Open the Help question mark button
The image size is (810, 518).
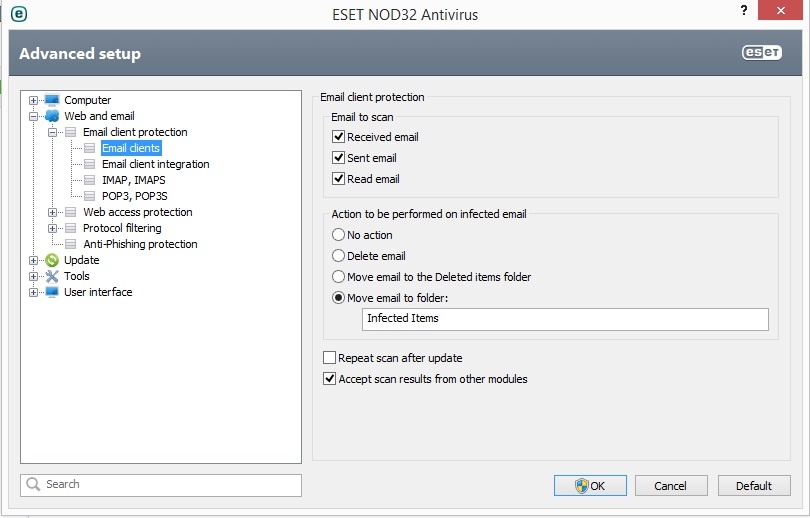pos(744,9)
